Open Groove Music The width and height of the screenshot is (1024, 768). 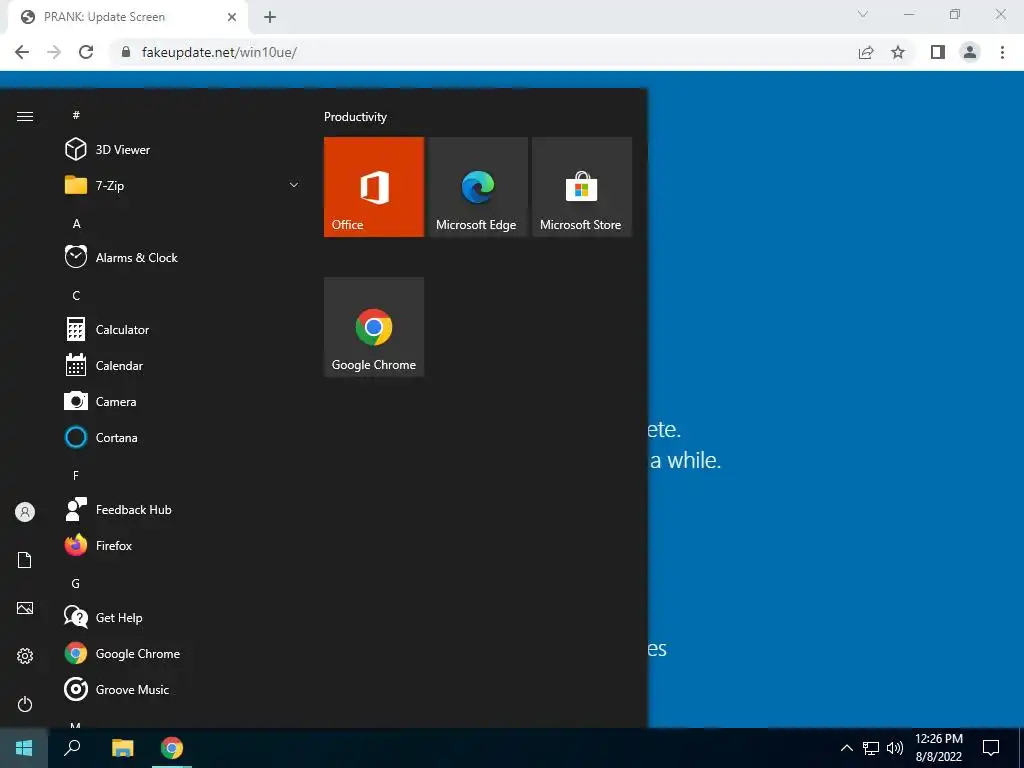183,690
